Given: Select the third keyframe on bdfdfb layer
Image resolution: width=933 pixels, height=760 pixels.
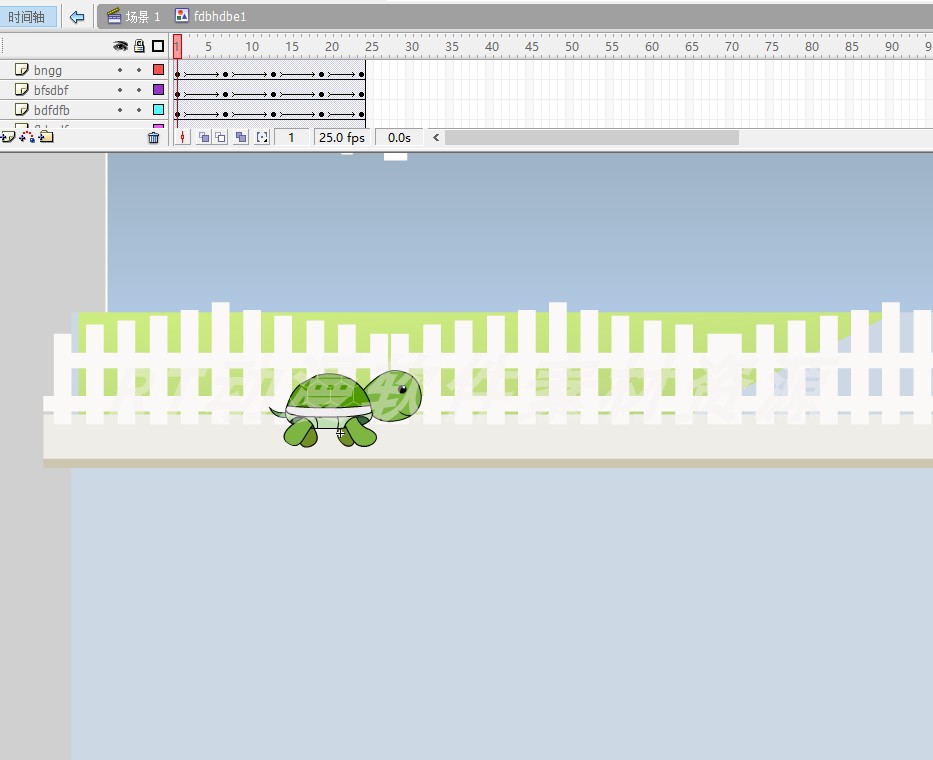Looking at the screenshot, I should pyautogui.click(x=273, y=114).
